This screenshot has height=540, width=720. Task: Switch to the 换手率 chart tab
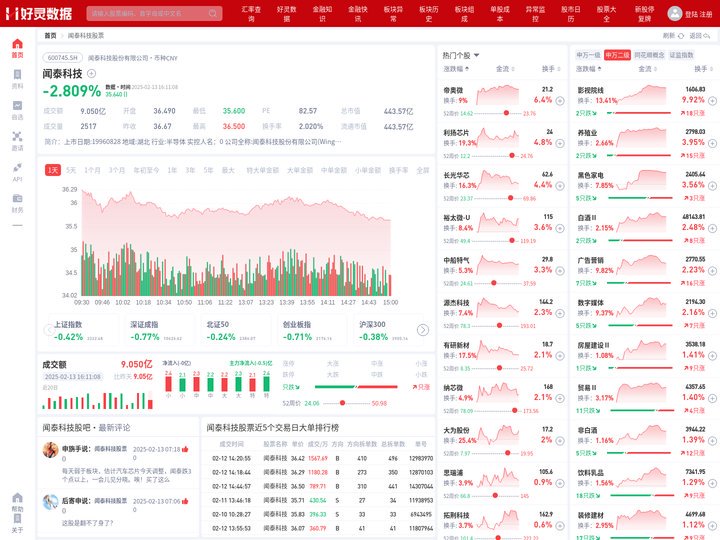[398, 170]
